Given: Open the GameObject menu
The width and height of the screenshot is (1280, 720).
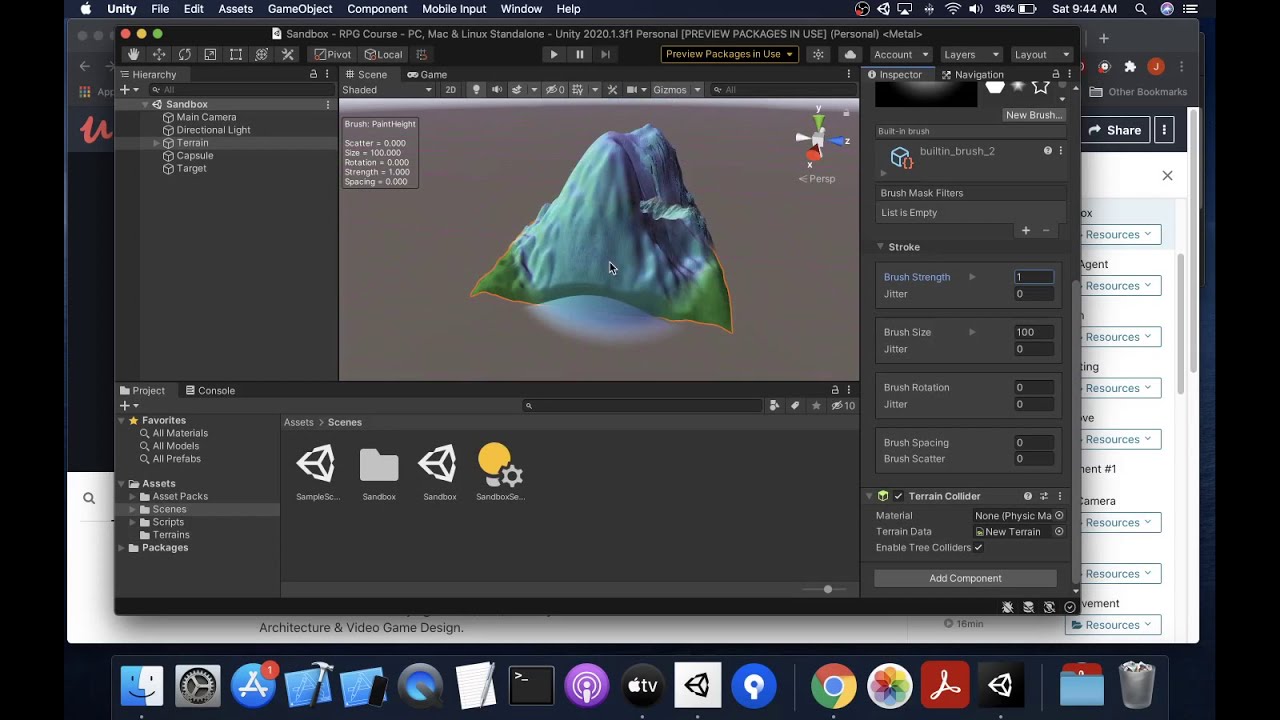Looking at the screenshot, I should [300, 9].
